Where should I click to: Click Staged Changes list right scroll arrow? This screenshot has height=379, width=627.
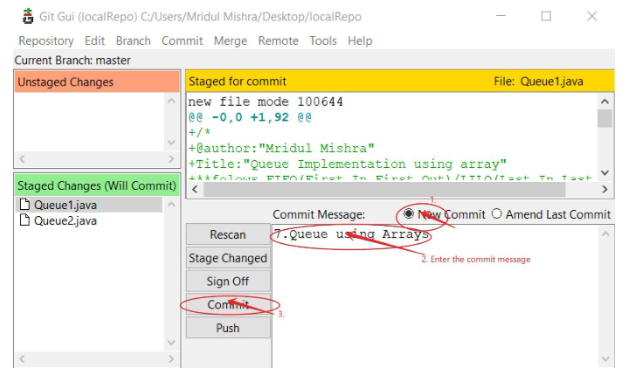point(172,359)
